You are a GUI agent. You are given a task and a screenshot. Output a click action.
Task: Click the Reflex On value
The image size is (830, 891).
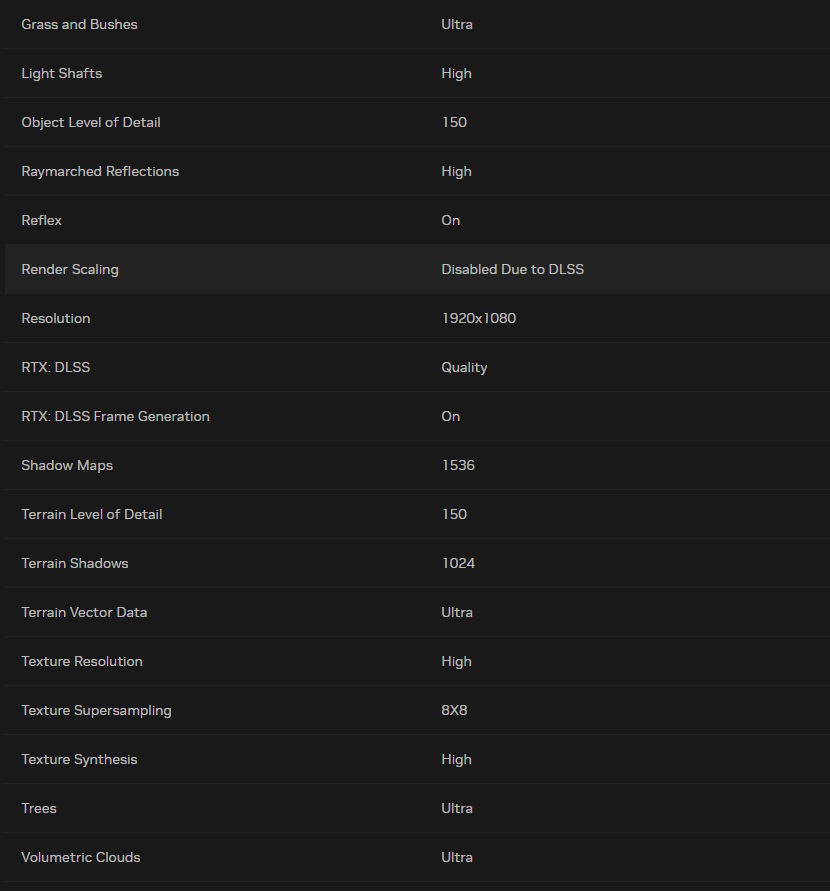[451, 220]
